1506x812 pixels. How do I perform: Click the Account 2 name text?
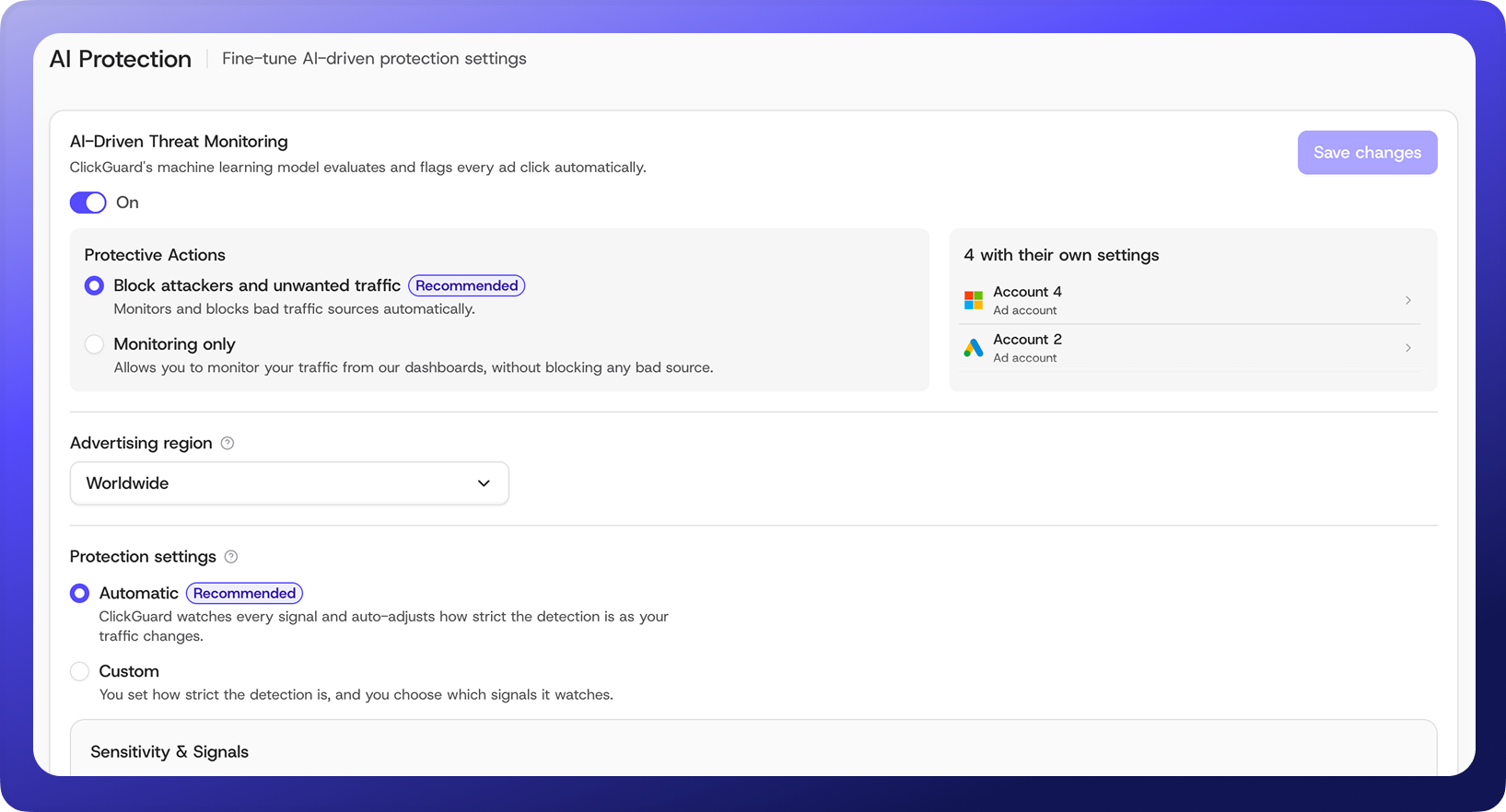point(1027,340)
